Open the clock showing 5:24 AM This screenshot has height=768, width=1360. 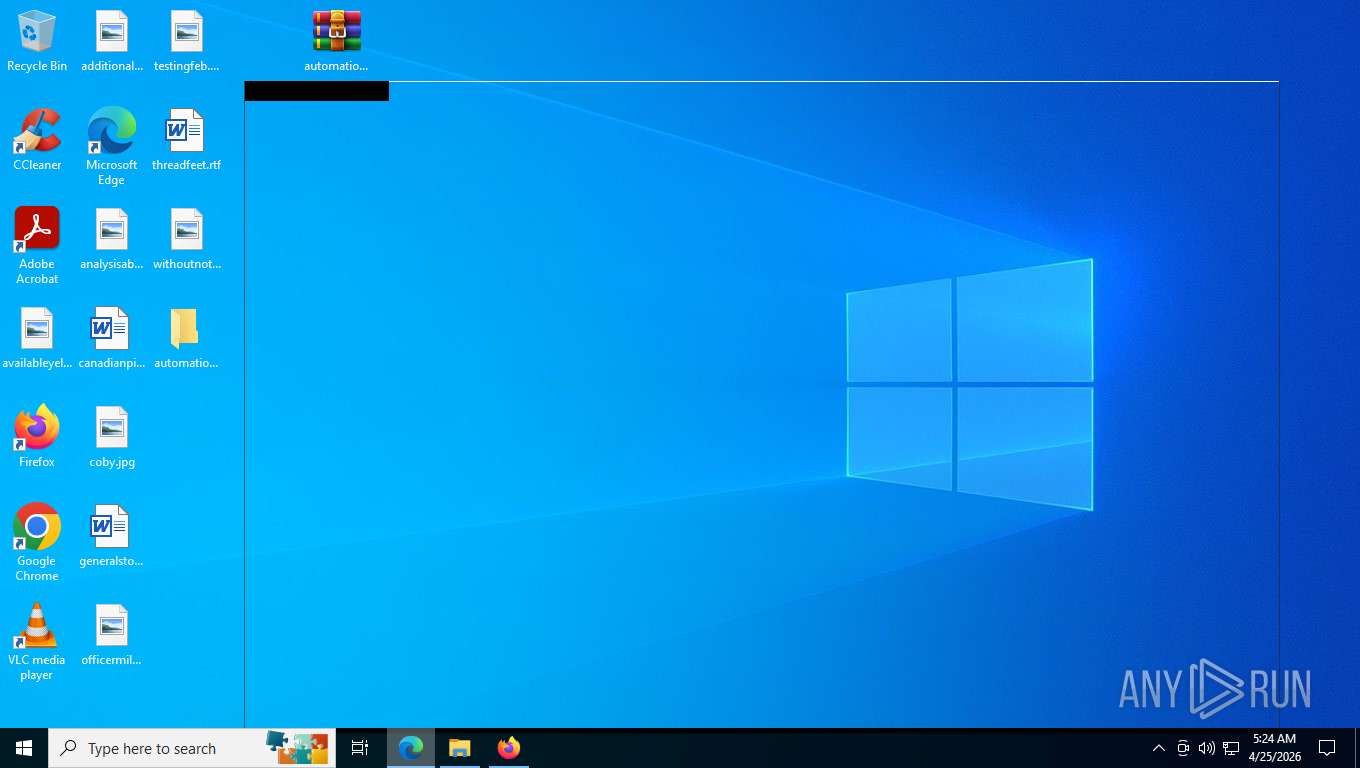[1274, 748]
